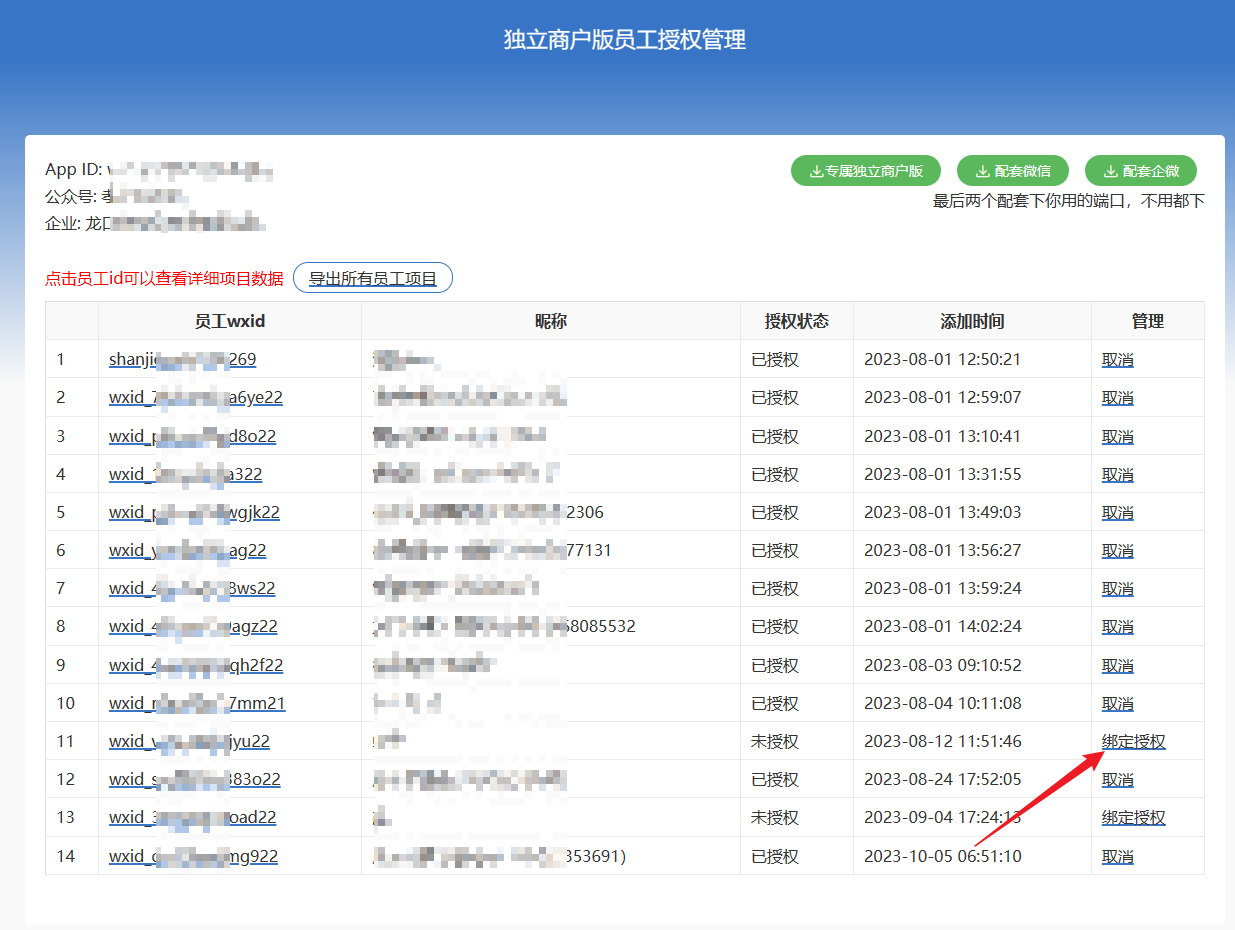Cancel authorization in row 14
The image size is (1235, 930).
[1117, 857]
